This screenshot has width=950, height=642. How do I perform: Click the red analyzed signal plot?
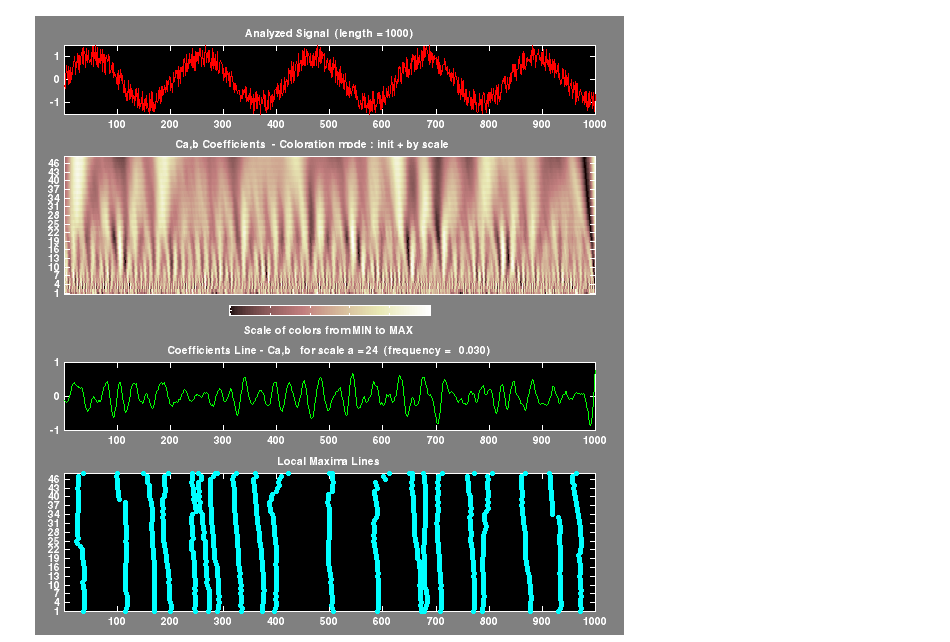point(330,79)
